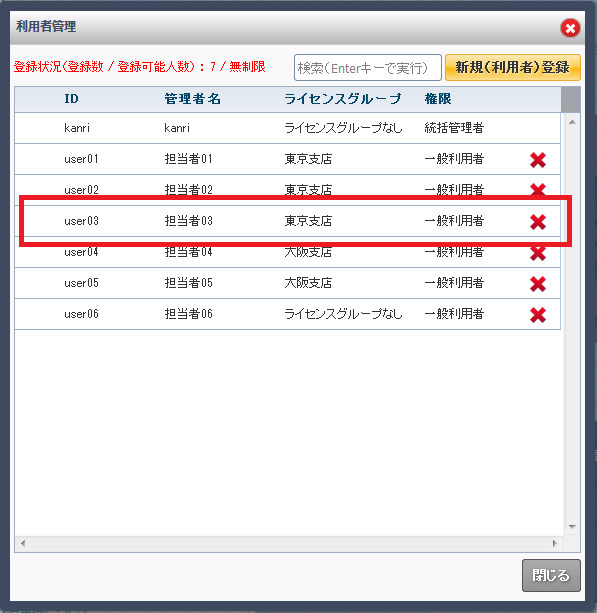Click the ライセンスグループ column header

point(342,99)
